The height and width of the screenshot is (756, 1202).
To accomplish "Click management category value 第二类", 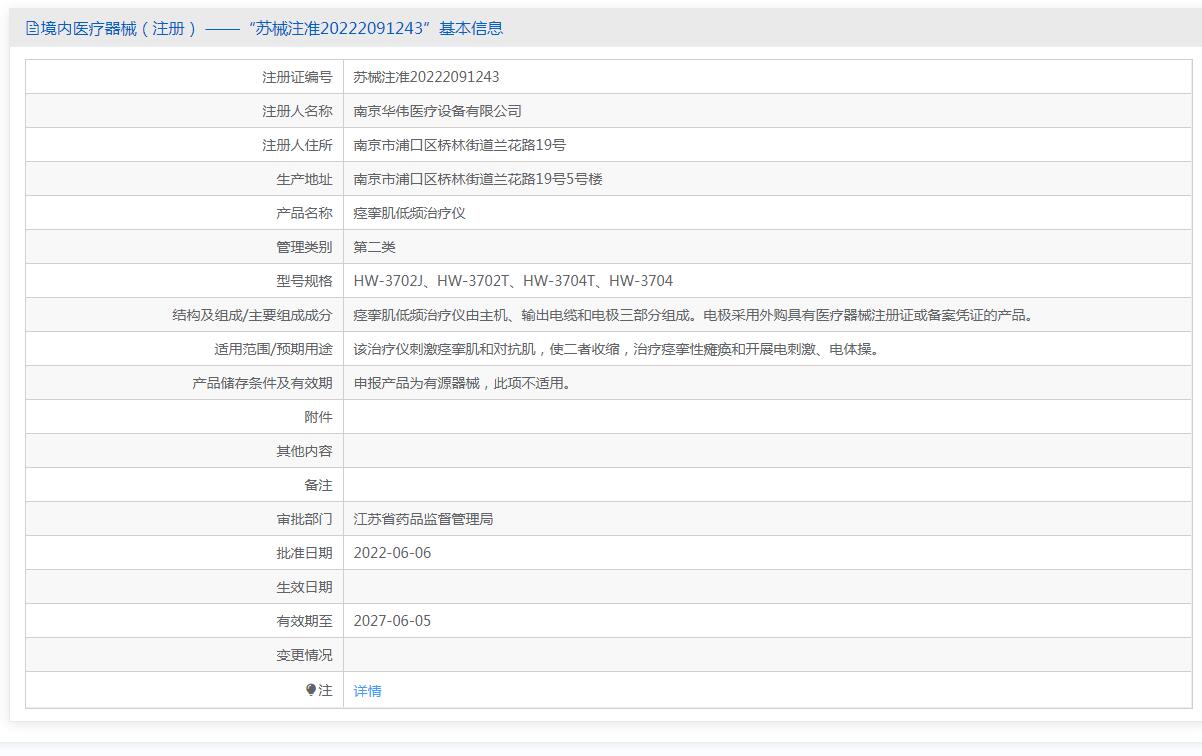I will tap(374, 247).
